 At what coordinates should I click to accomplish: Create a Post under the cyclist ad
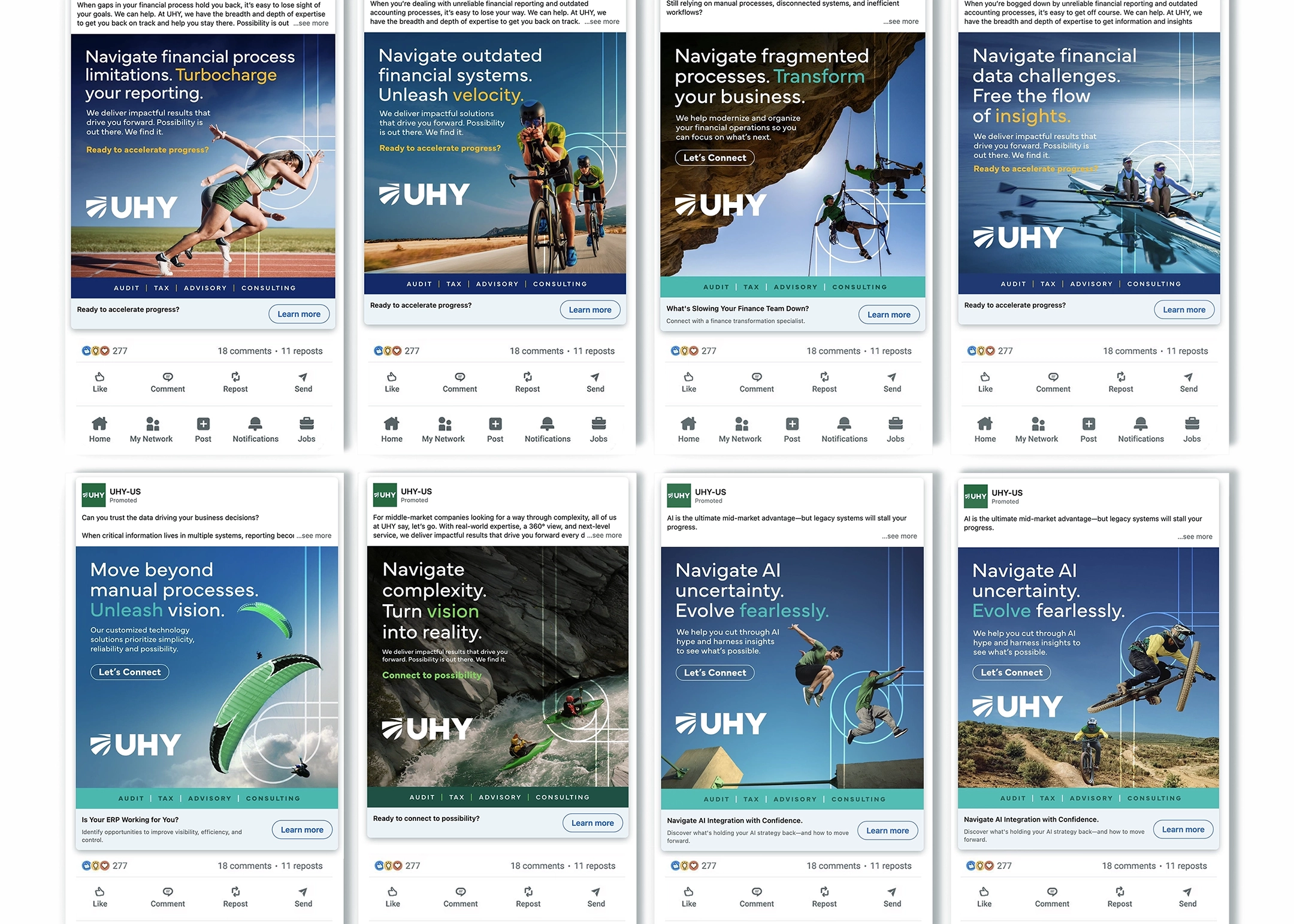click(495, 430)
